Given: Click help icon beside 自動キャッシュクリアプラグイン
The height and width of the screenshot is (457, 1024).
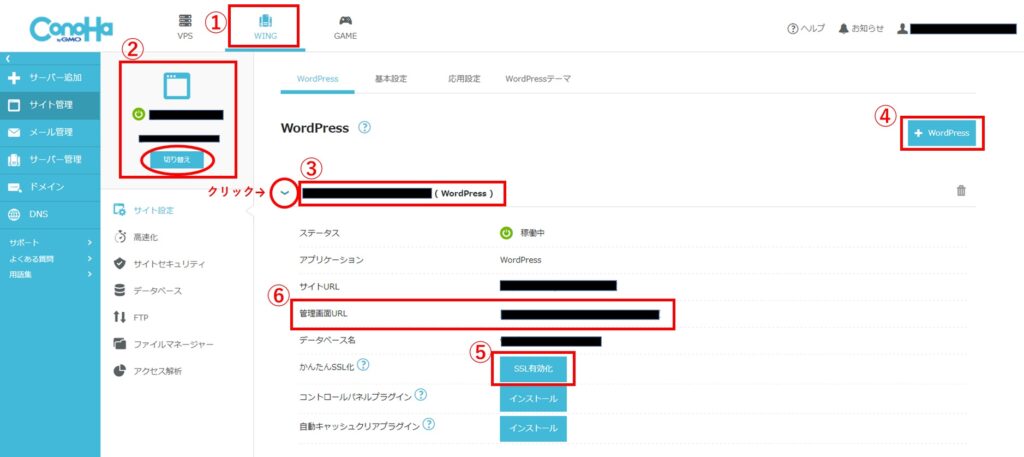Looking at the screenshot, I should 428,424.
